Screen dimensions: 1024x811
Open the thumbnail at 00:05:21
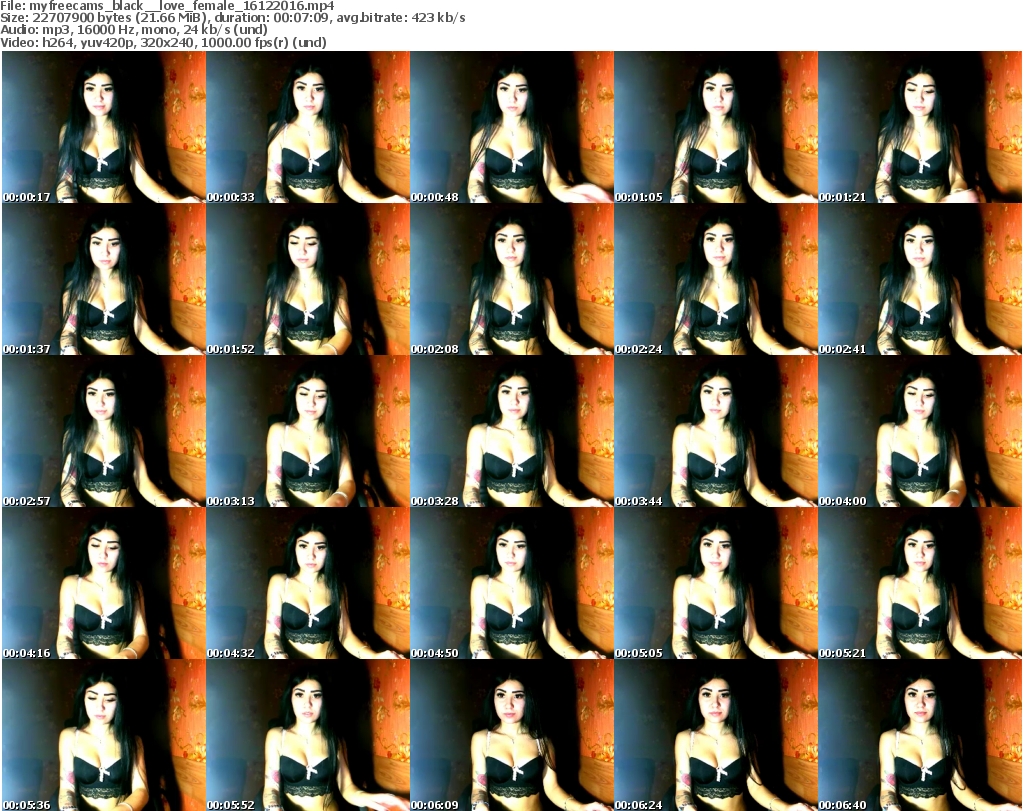[x=919, y=583]
